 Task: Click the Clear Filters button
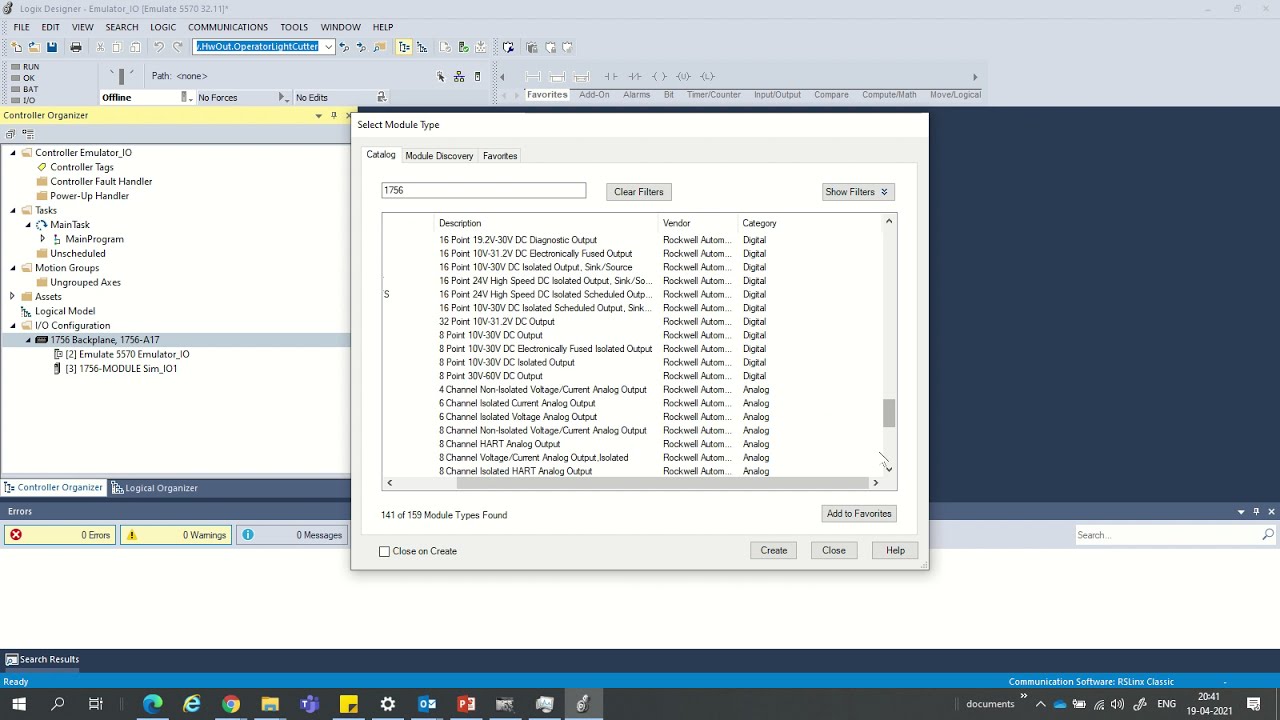638,192
